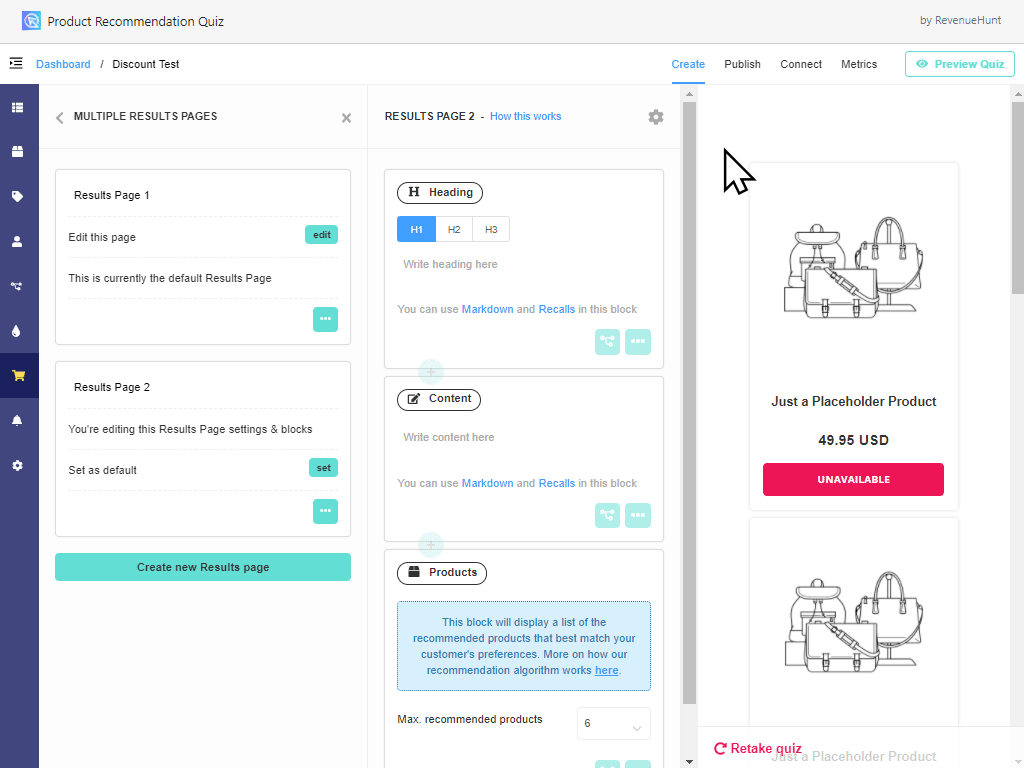Click first placeholder product bag image
The width and height of the screenshot is (1024, 768).
pyautogui.click(x=853, y=268)
